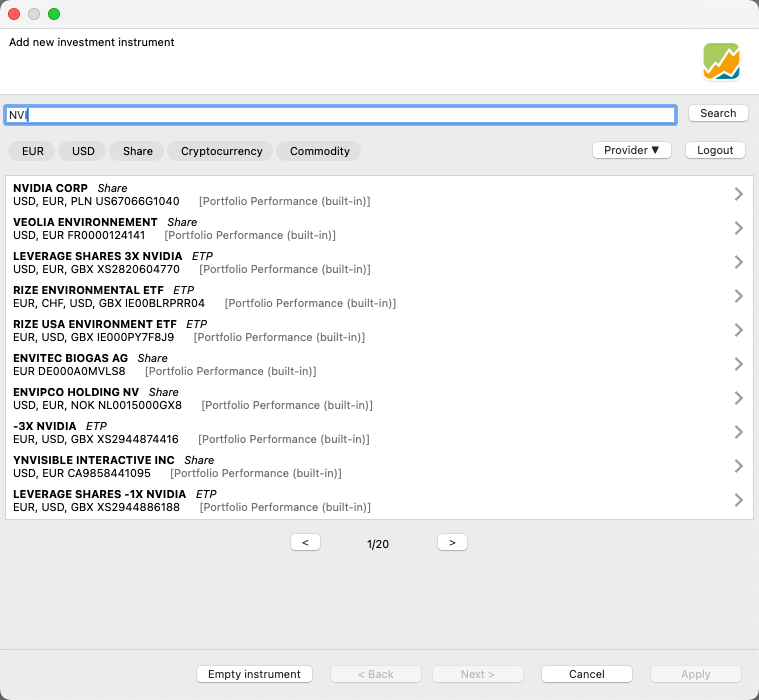
Task: Go to previous results page
Action: point(305,542)
